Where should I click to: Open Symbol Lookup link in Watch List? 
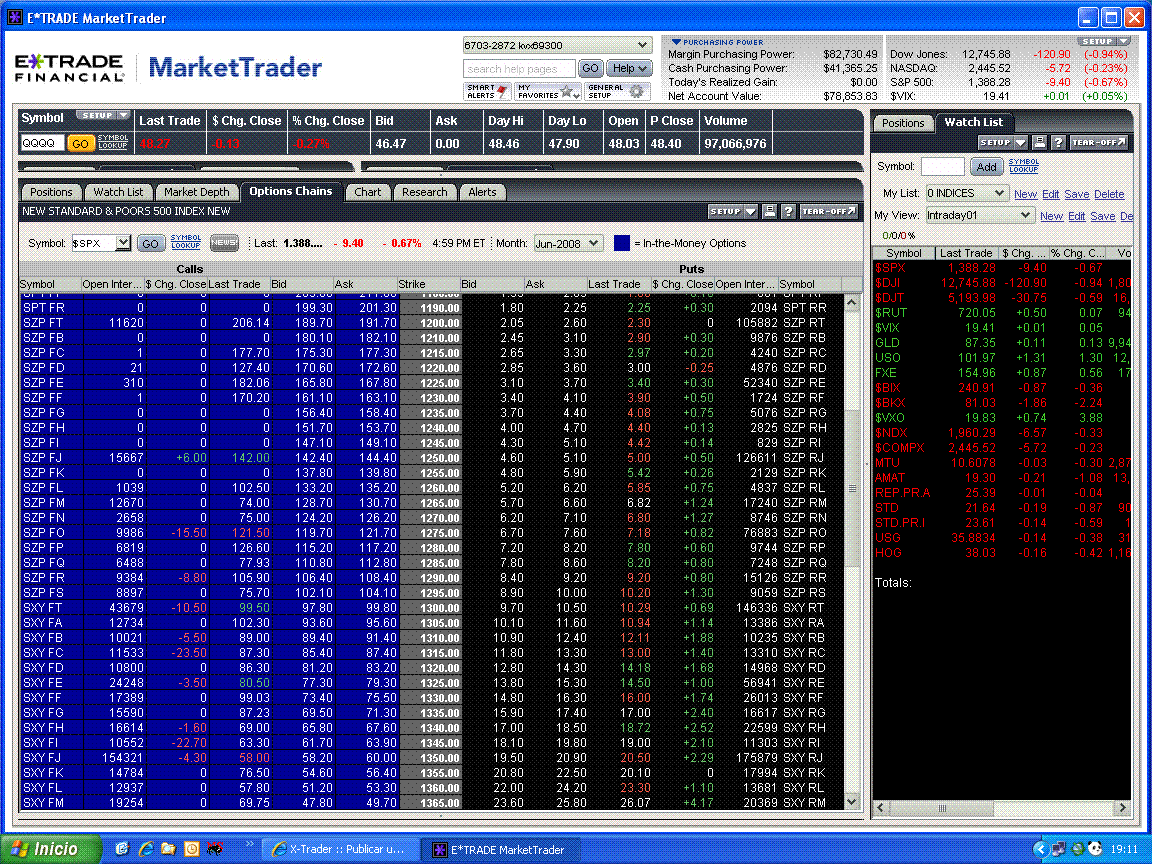pos(1023,165)
